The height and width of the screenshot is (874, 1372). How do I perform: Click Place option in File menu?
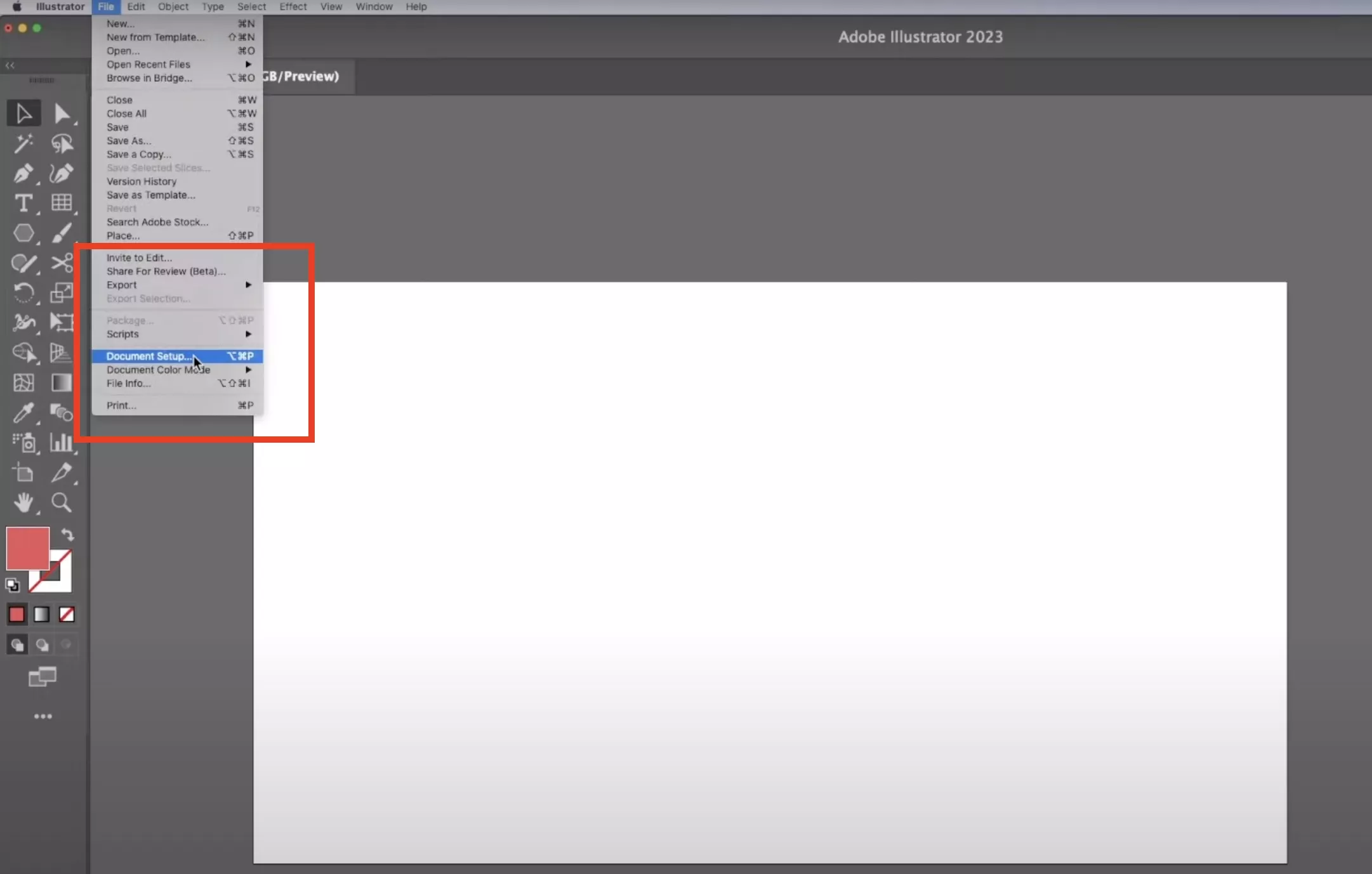point(122,235)
